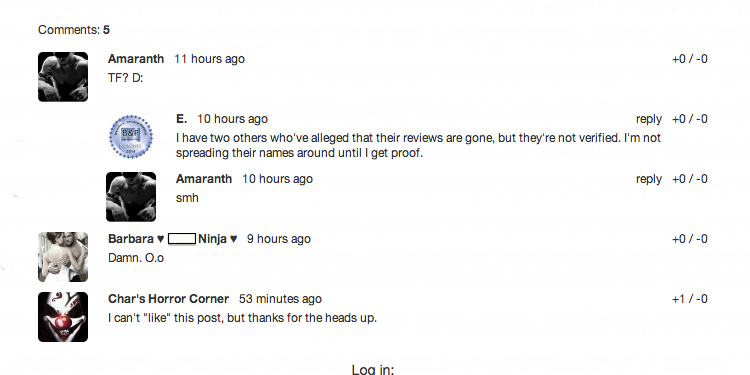Screen dimensions: 750x375
Task: Click the '11 hours ago' timestamp
Action: click(x=210, y=59)
